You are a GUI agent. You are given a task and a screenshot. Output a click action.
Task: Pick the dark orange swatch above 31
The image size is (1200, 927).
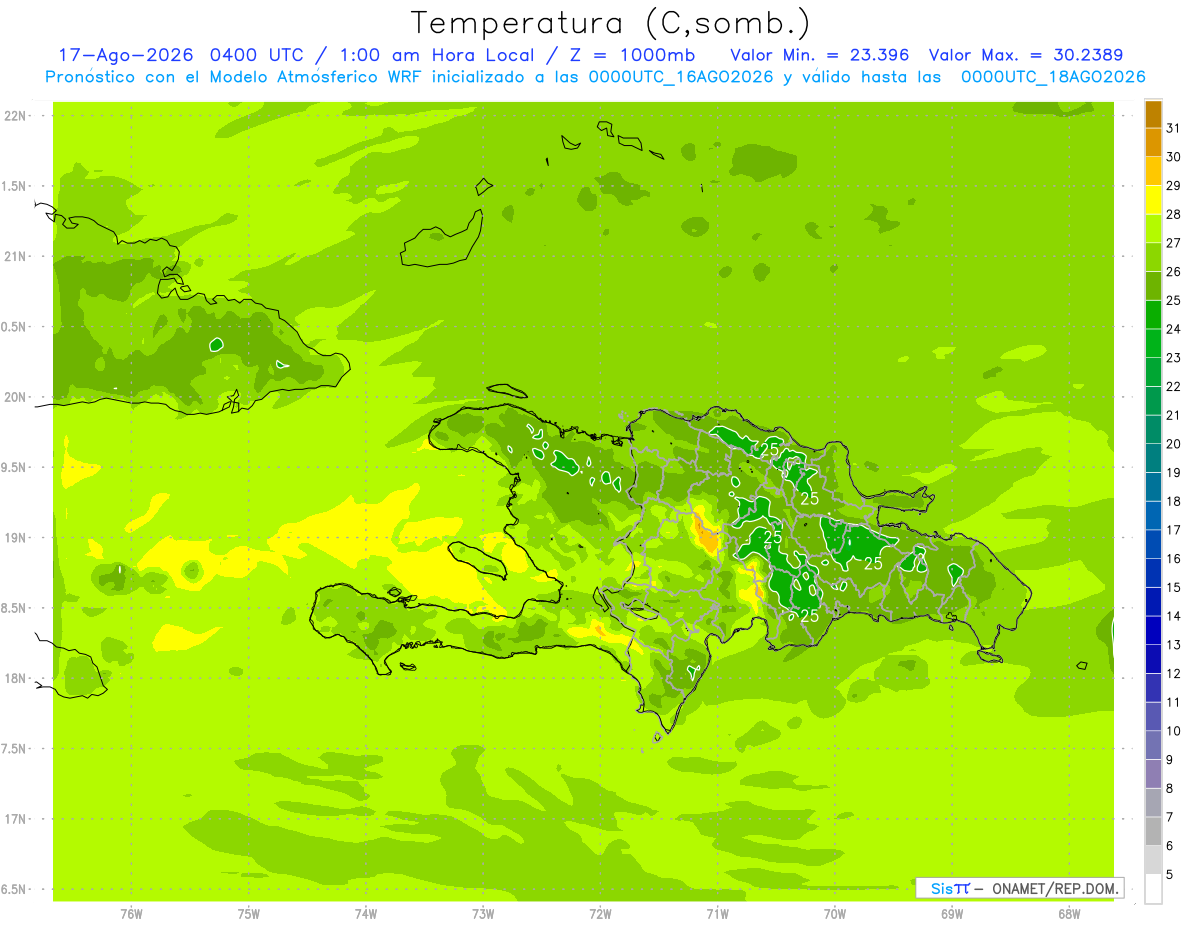[x=1153, y=114]
